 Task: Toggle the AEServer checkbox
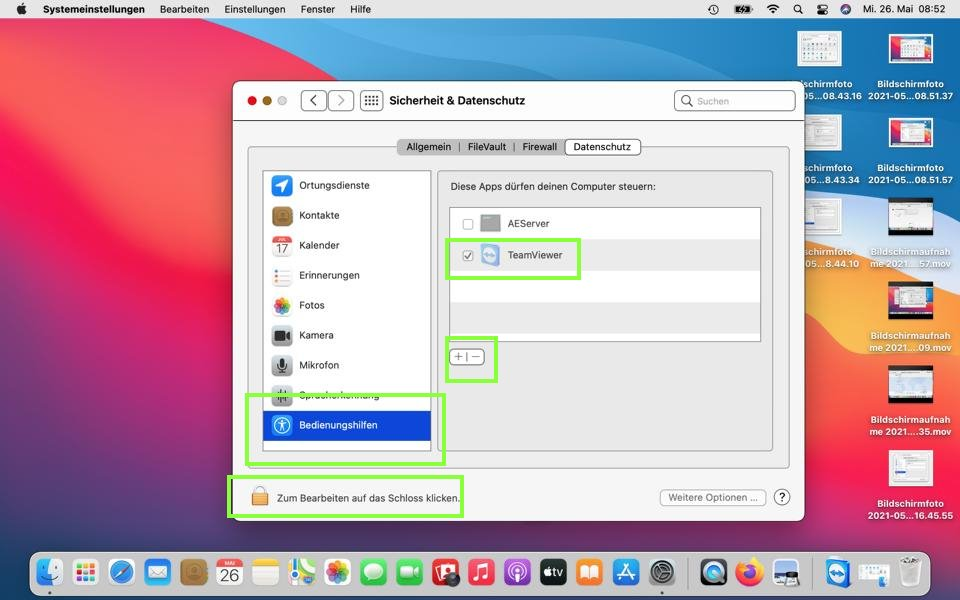pos(468,224)
